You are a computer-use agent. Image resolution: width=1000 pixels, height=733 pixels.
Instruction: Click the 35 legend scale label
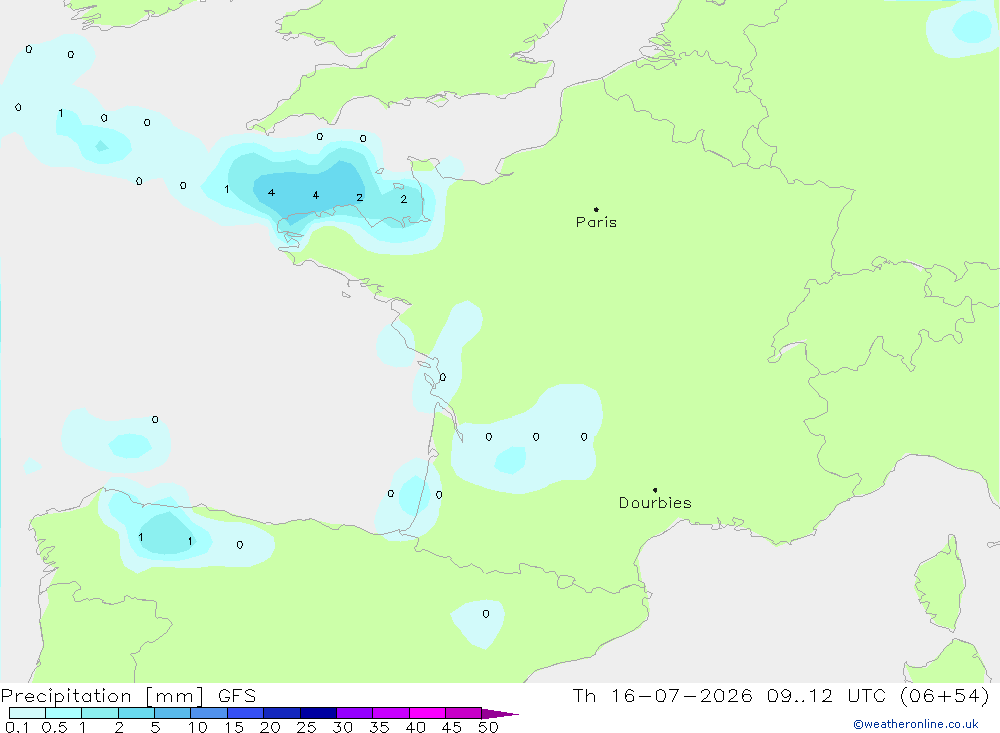[379, 727]
